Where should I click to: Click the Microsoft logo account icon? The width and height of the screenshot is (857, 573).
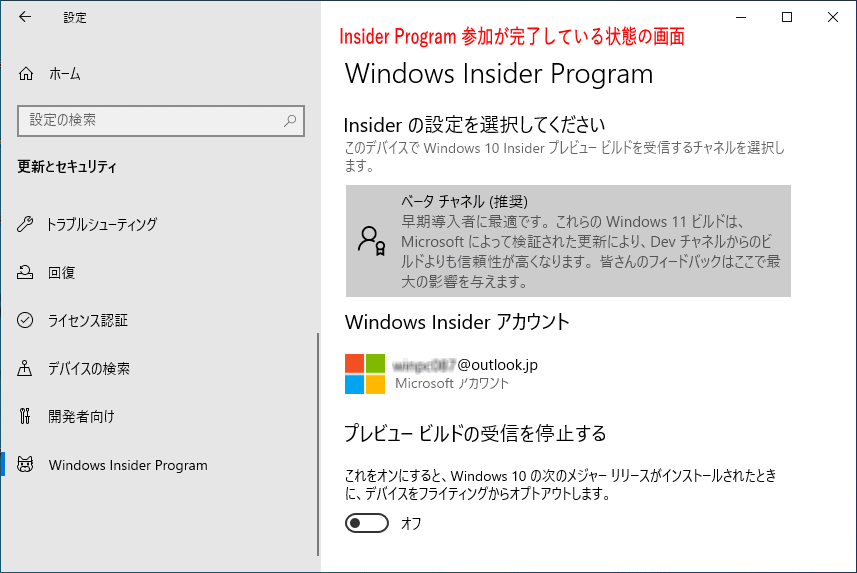365,374
